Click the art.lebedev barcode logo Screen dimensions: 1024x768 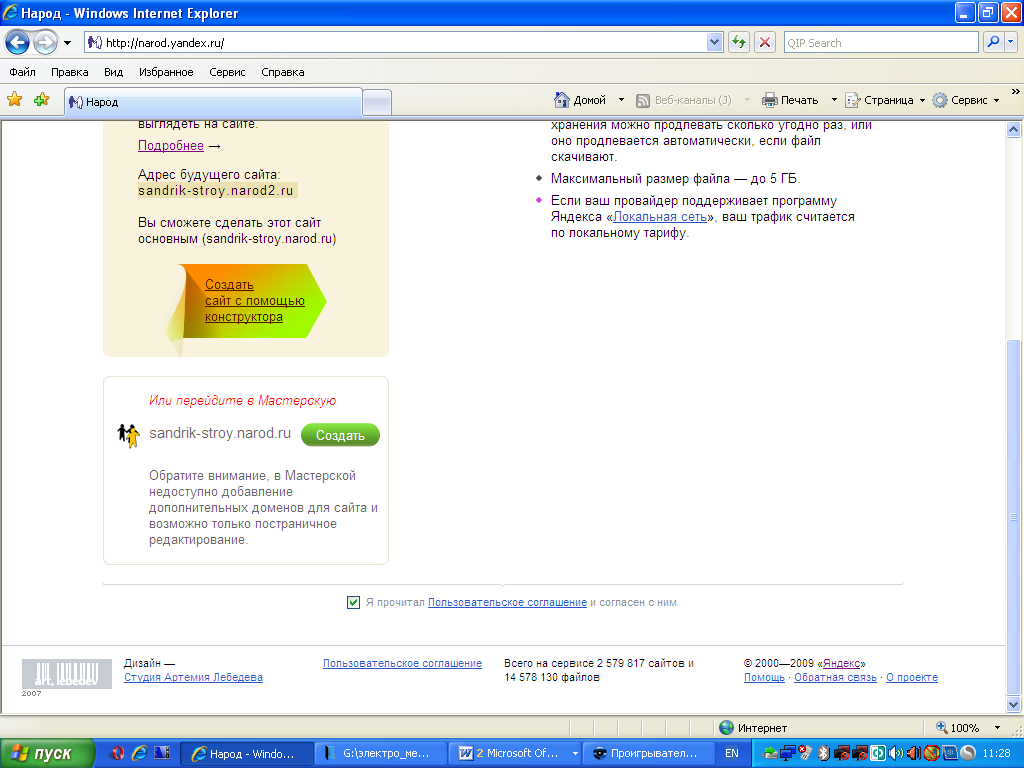click(67, 673)
